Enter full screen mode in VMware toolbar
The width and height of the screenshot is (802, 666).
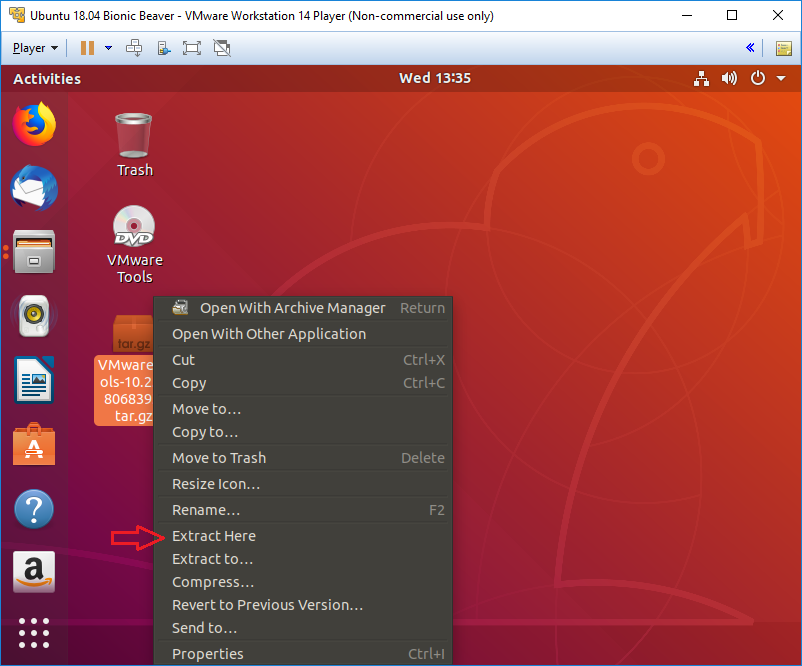point(192,48)
